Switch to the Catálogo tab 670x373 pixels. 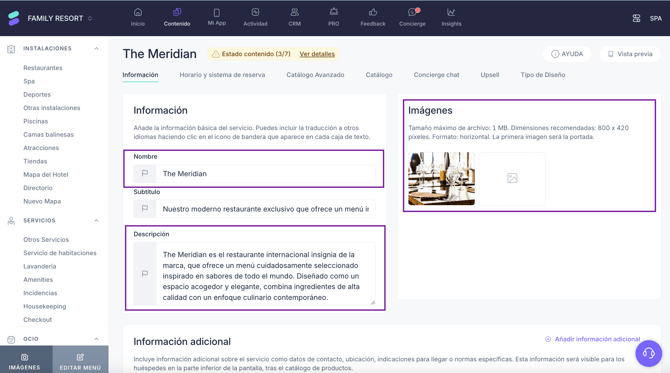pos(379,75)
